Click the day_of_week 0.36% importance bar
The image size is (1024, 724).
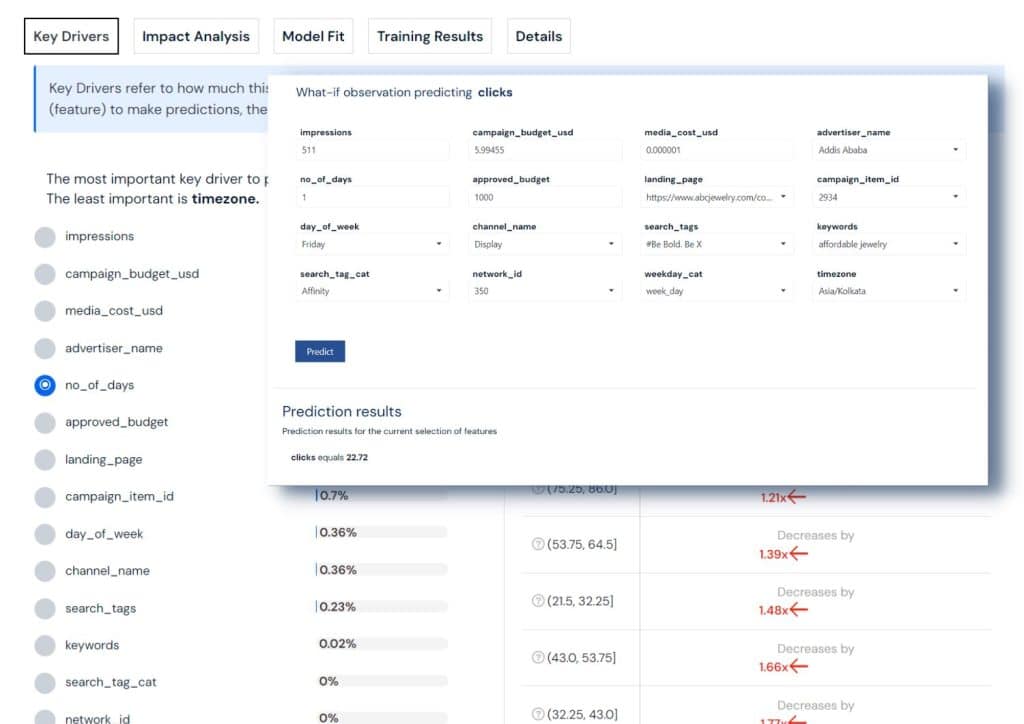point(381,533)
